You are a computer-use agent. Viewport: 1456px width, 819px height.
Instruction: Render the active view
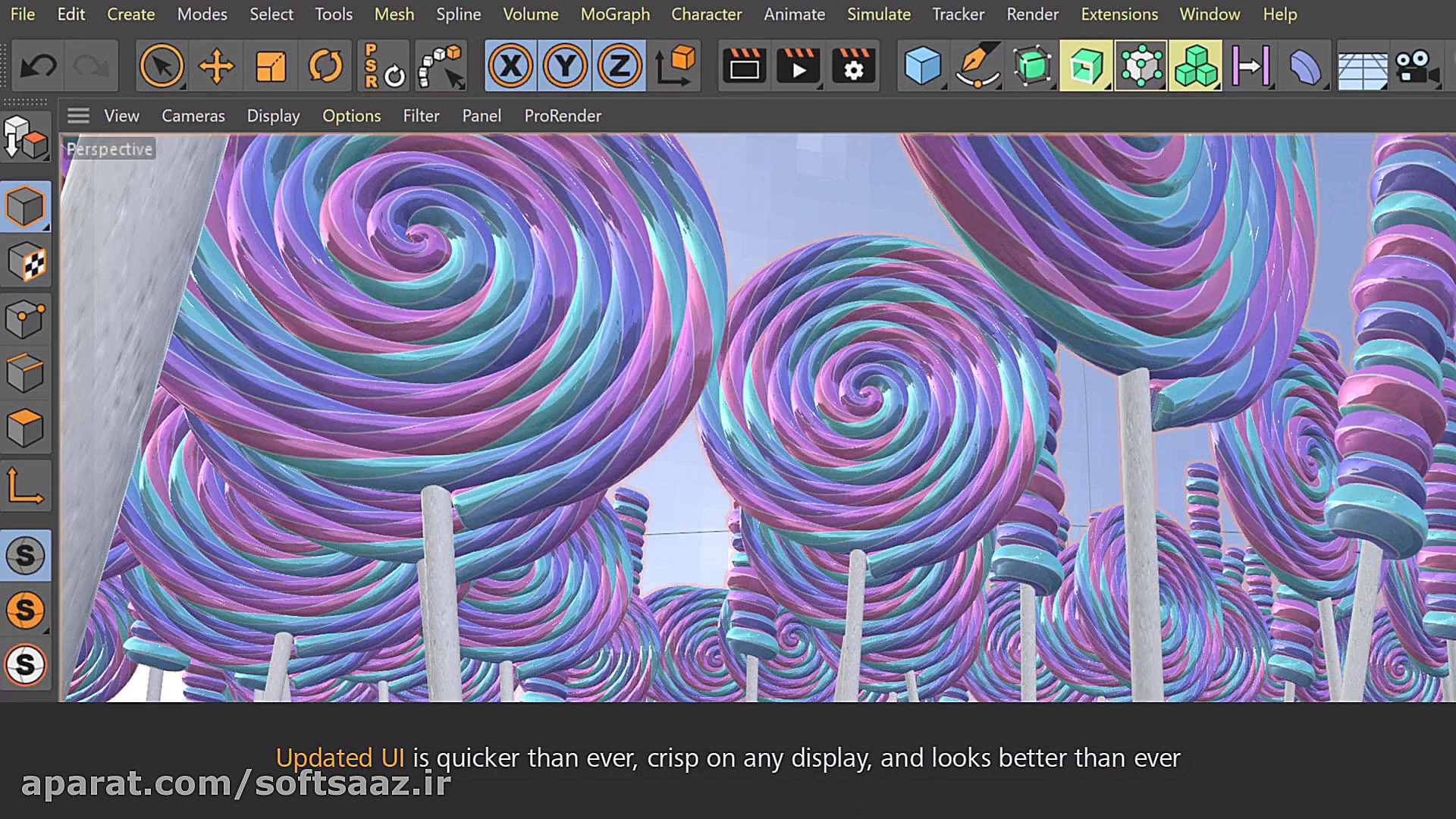pos(743,66)
